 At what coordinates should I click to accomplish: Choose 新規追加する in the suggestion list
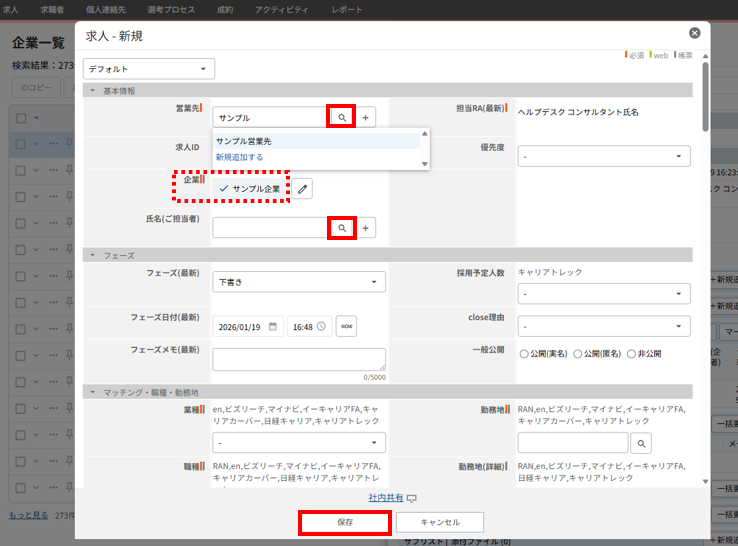[x=240, y=157]
